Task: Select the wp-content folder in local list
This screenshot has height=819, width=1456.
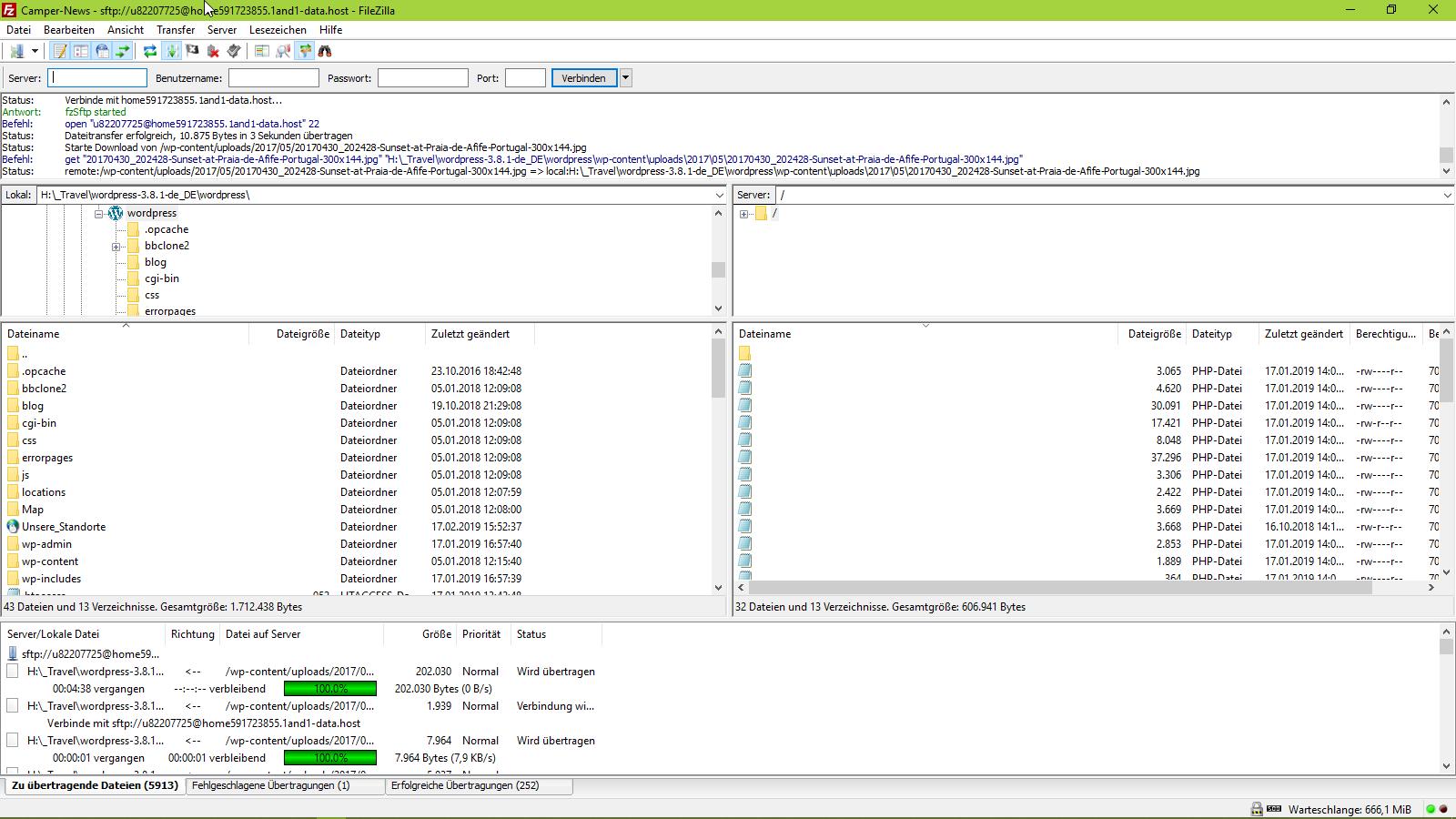Action: [x=50, y=561]
